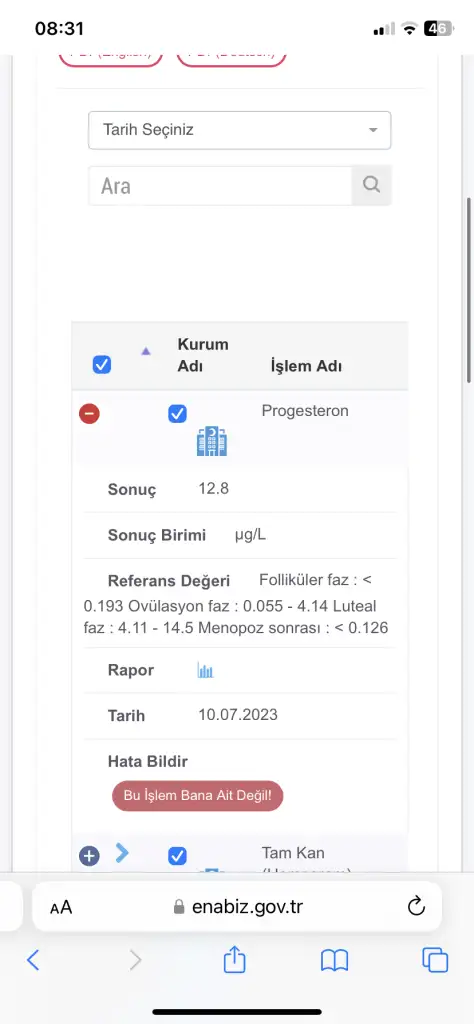Click the hospital building icon for Progesteron
Viewport: 474px width, 1024px height.
pyautogui.click(x=212, y=441)
